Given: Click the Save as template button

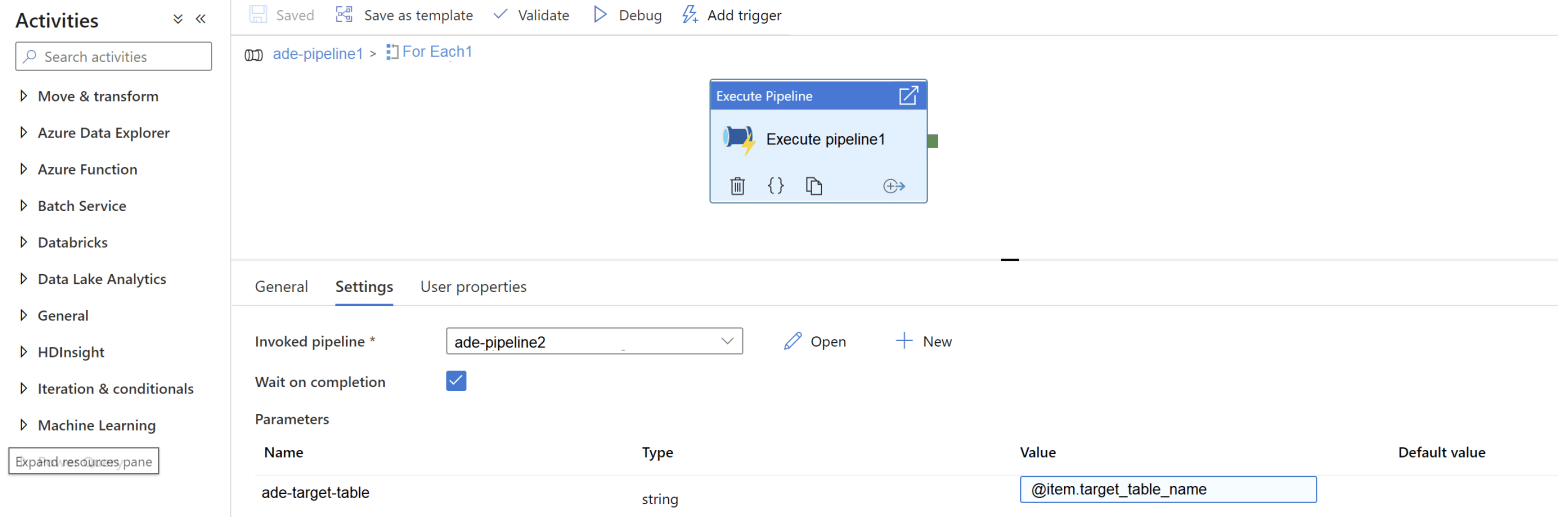Looking at the screenshot, I should 404,15.
